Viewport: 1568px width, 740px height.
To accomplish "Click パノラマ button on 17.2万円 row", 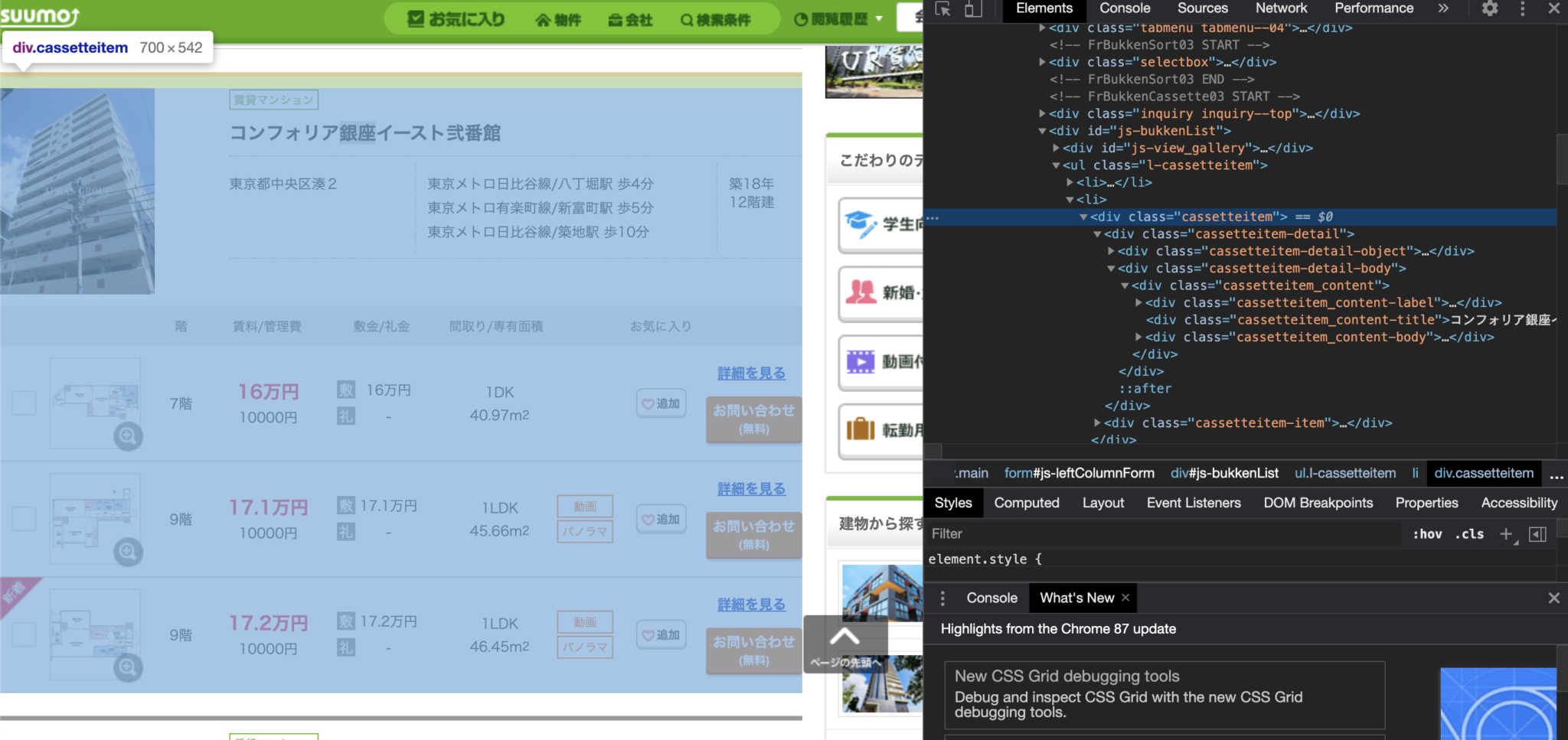I will coord(585,647).
